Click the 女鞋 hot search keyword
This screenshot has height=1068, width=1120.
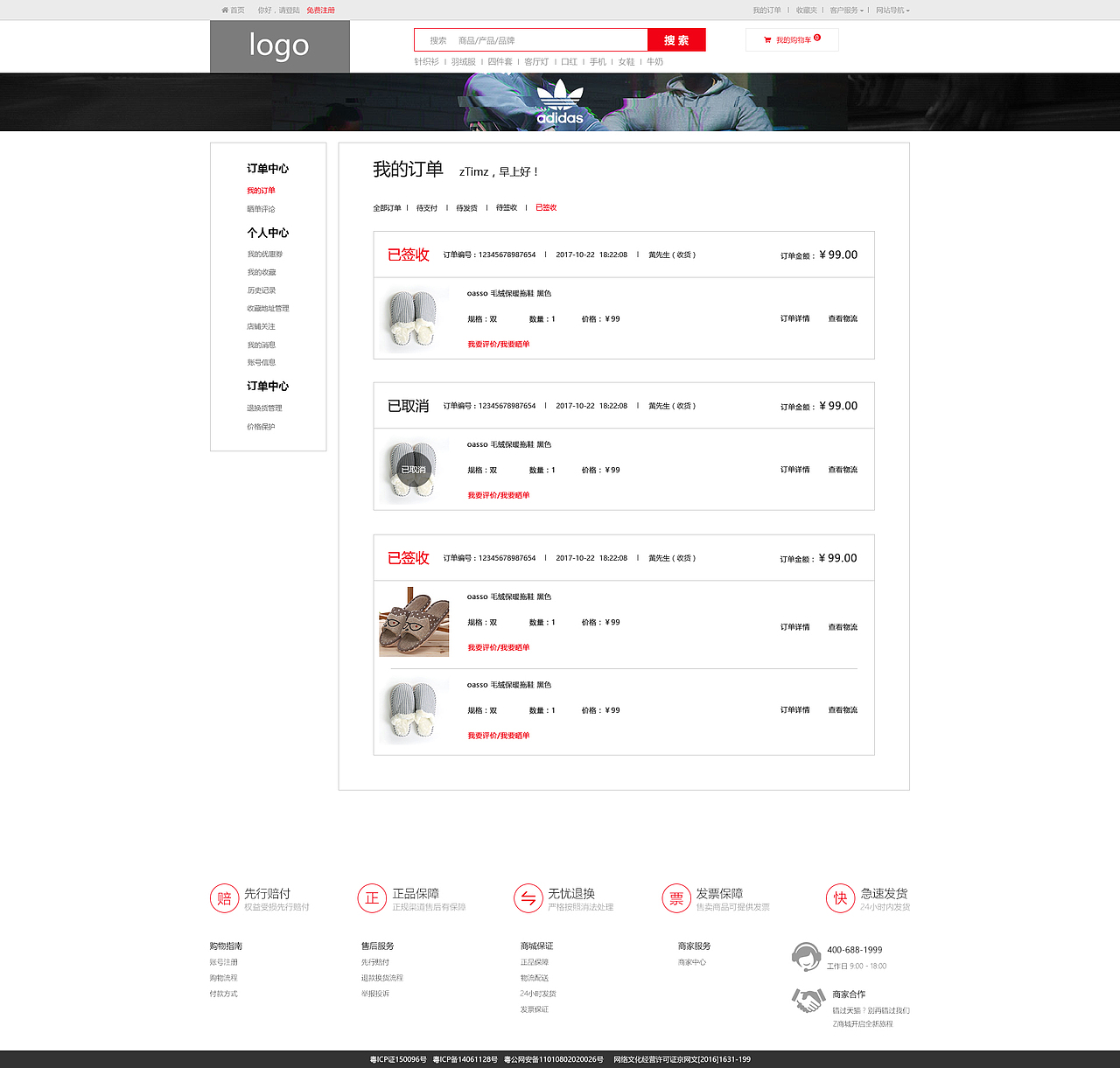tap(626, 62)
